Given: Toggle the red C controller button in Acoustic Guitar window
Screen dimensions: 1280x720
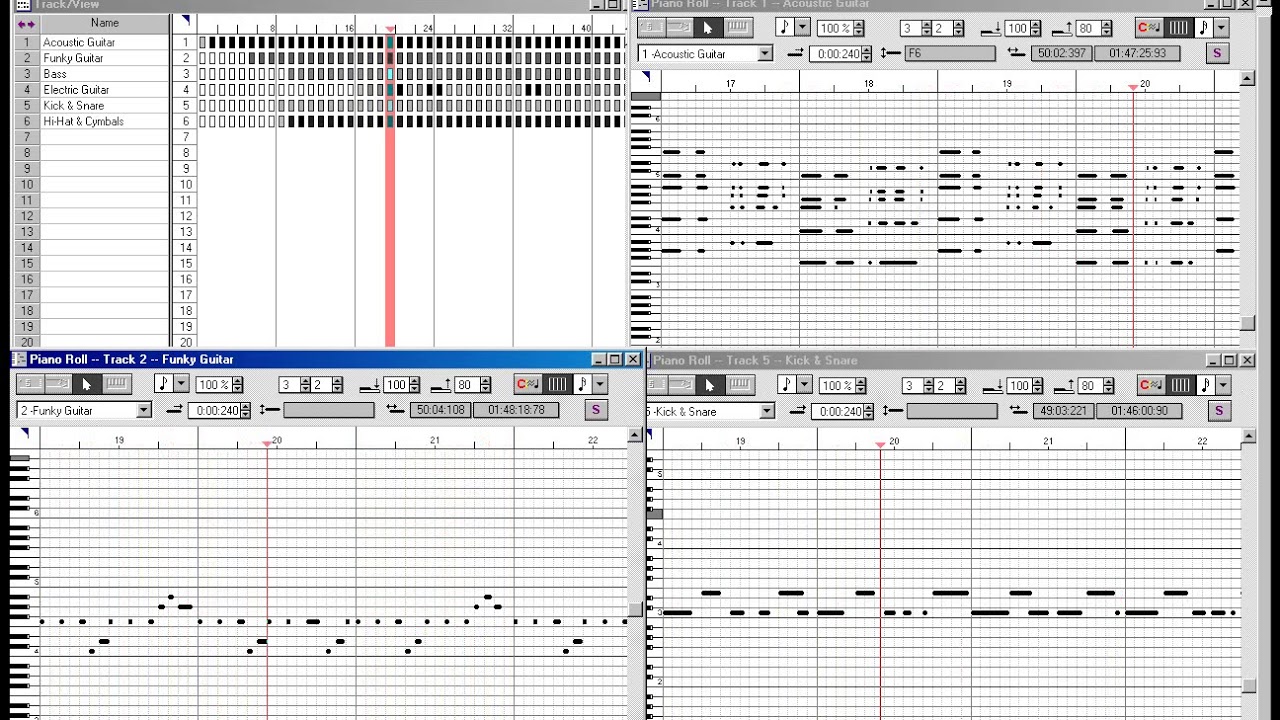Looking at the screenshot, I should tap(1149, 27).
